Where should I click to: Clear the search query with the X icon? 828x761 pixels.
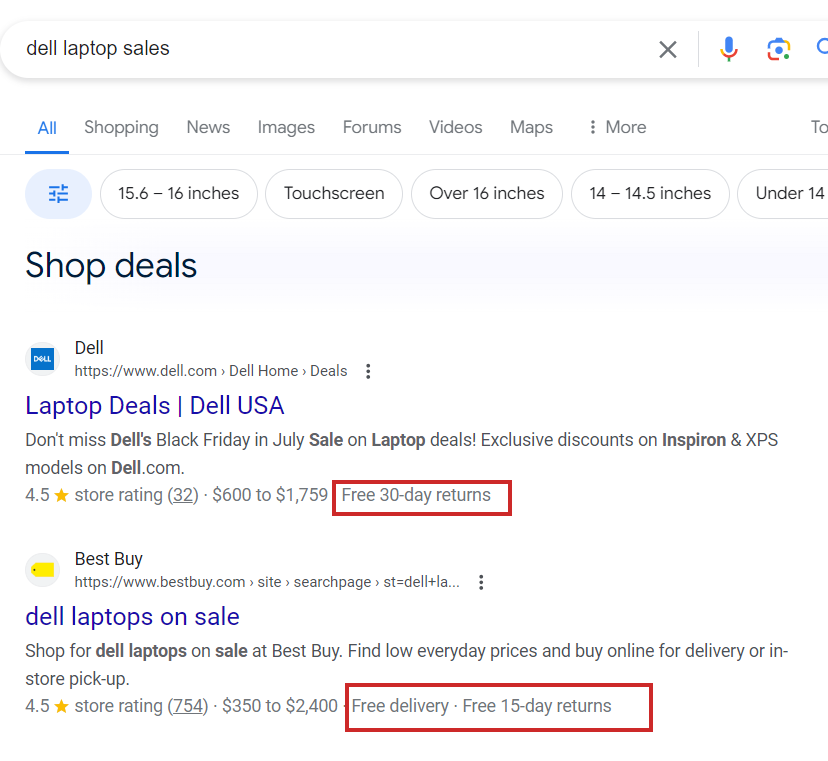(668, 48)
